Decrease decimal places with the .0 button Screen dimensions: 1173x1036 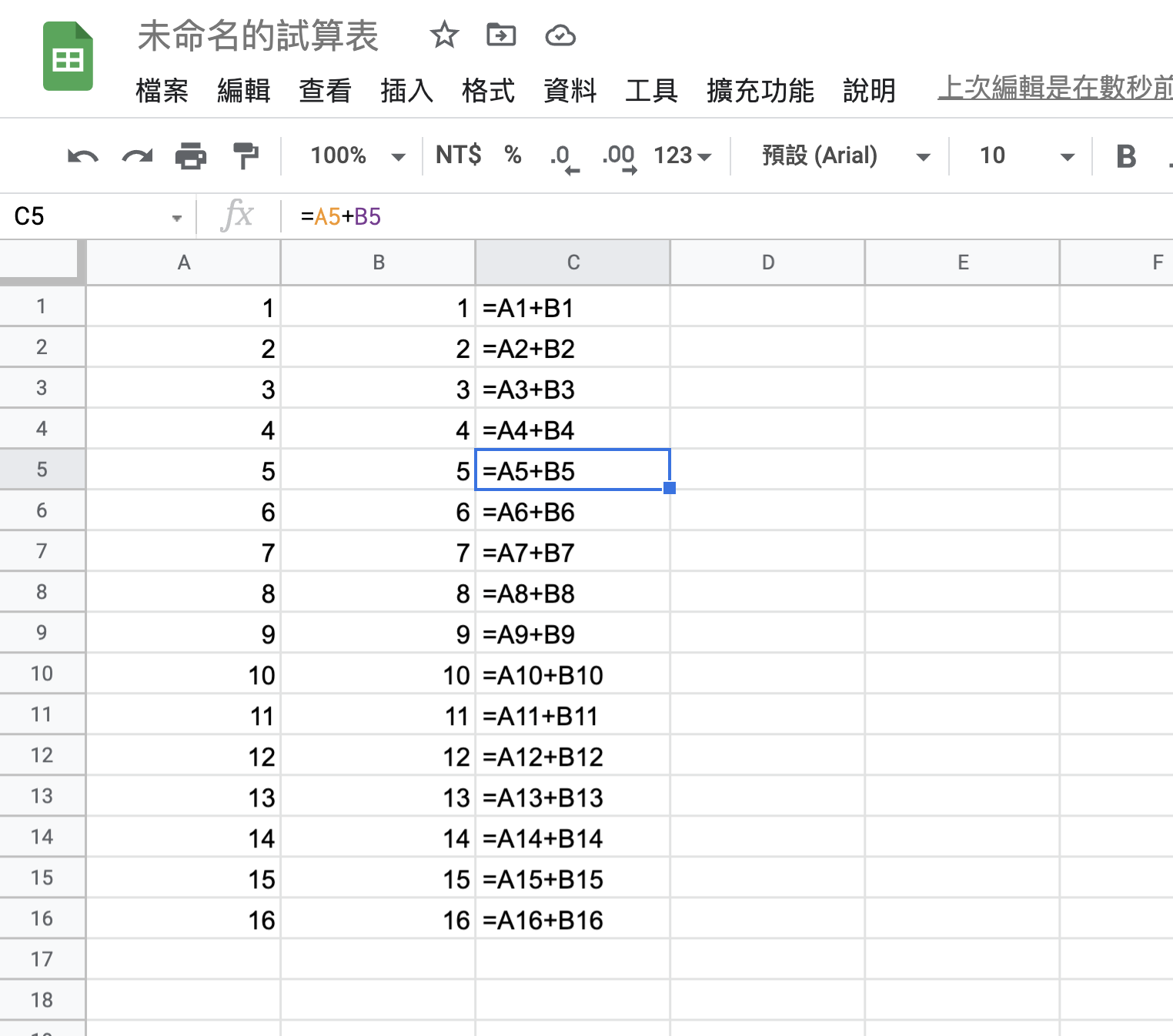(563, 156)
